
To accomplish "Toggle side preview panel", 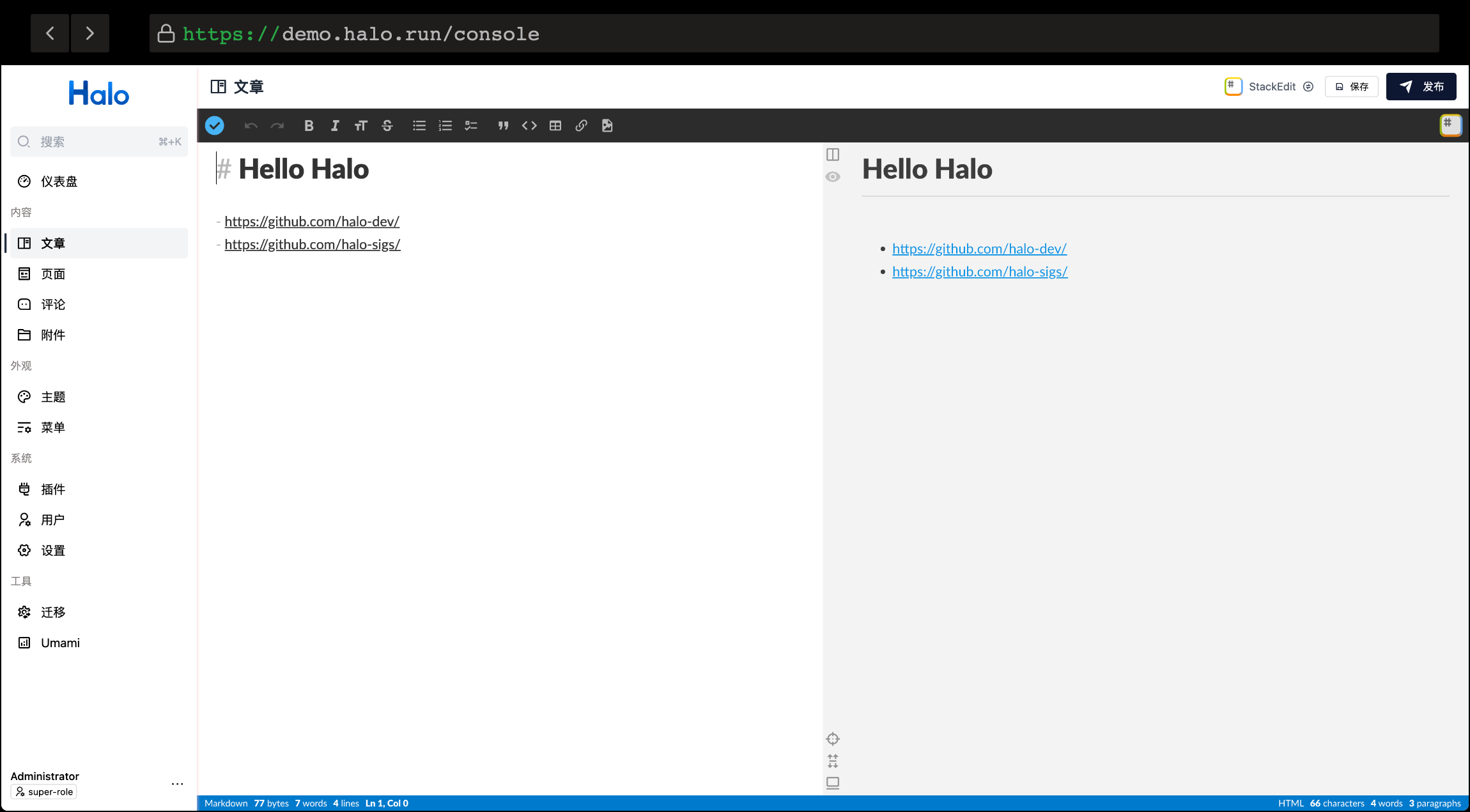I will [x=833, y=155].
